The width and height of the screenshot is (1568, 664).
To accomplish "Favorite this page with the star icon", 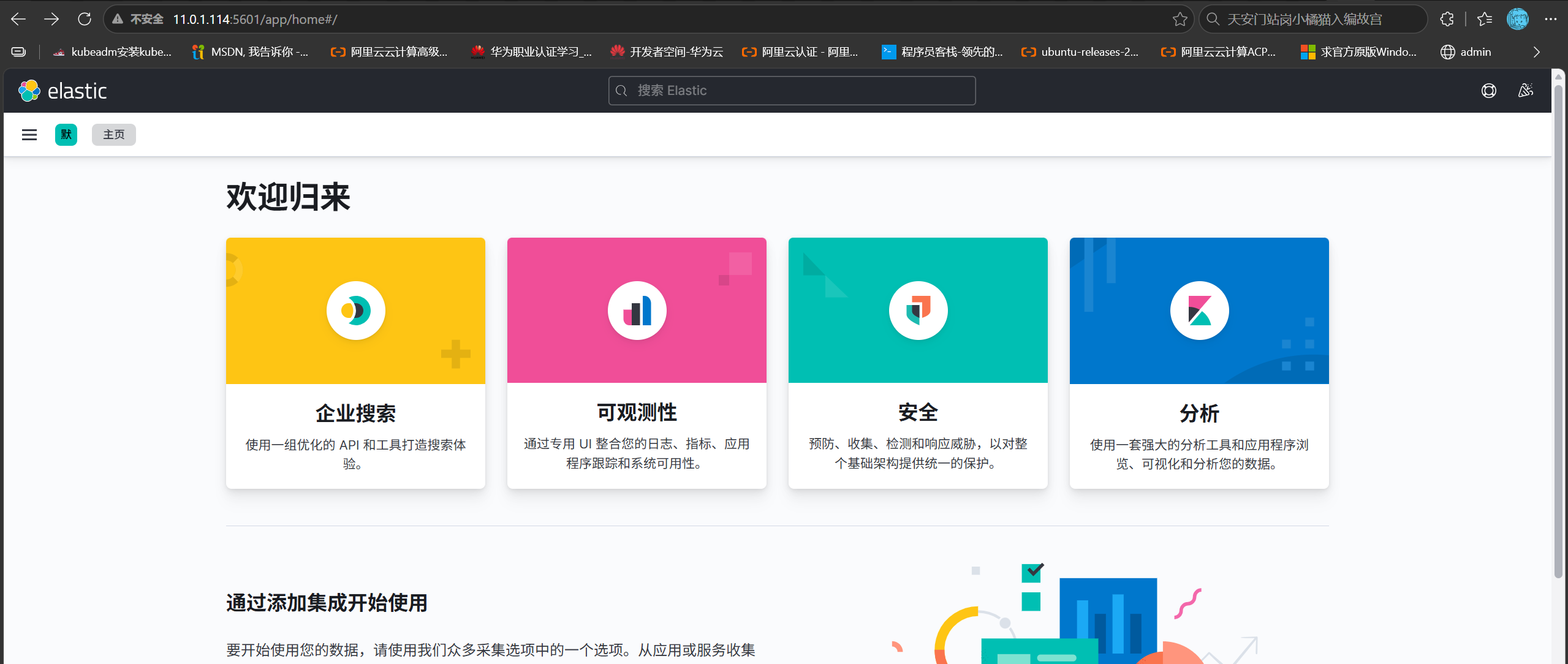I will (1180, 19).
